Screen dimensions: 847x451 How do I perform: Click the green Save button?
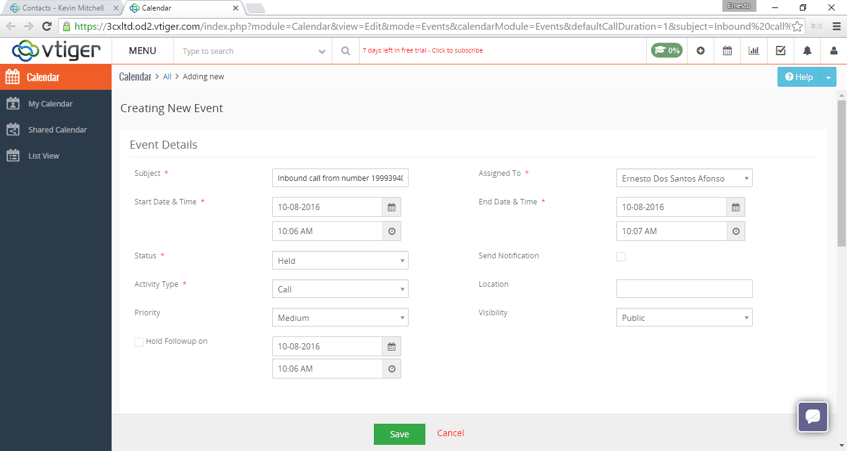[x=399, y=434]
